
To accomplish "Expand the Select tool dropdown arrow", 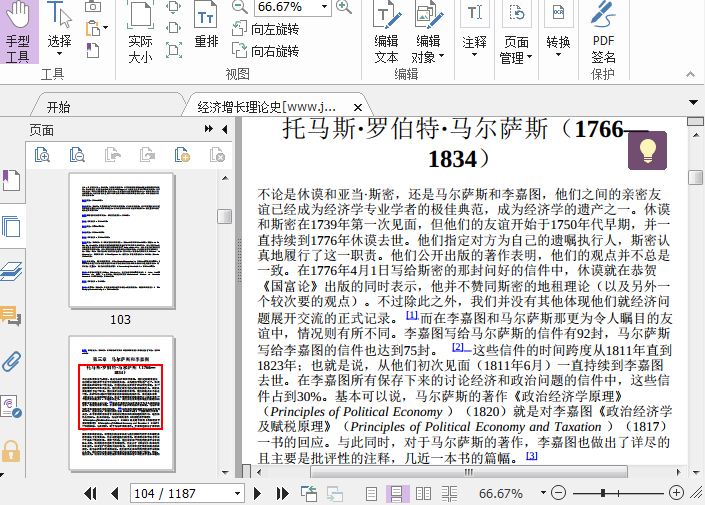I will 59,54.
